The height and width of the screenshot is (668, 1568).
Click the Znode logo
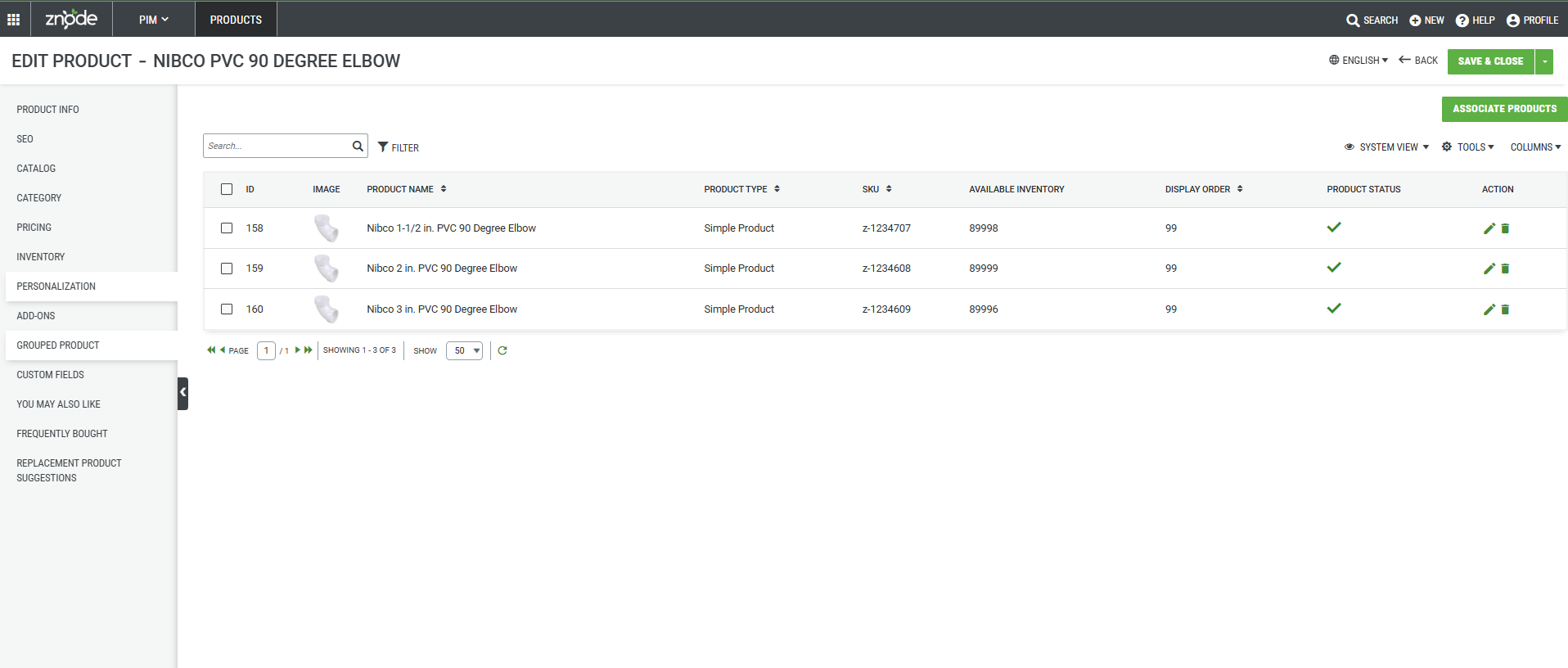pos(71,19)
